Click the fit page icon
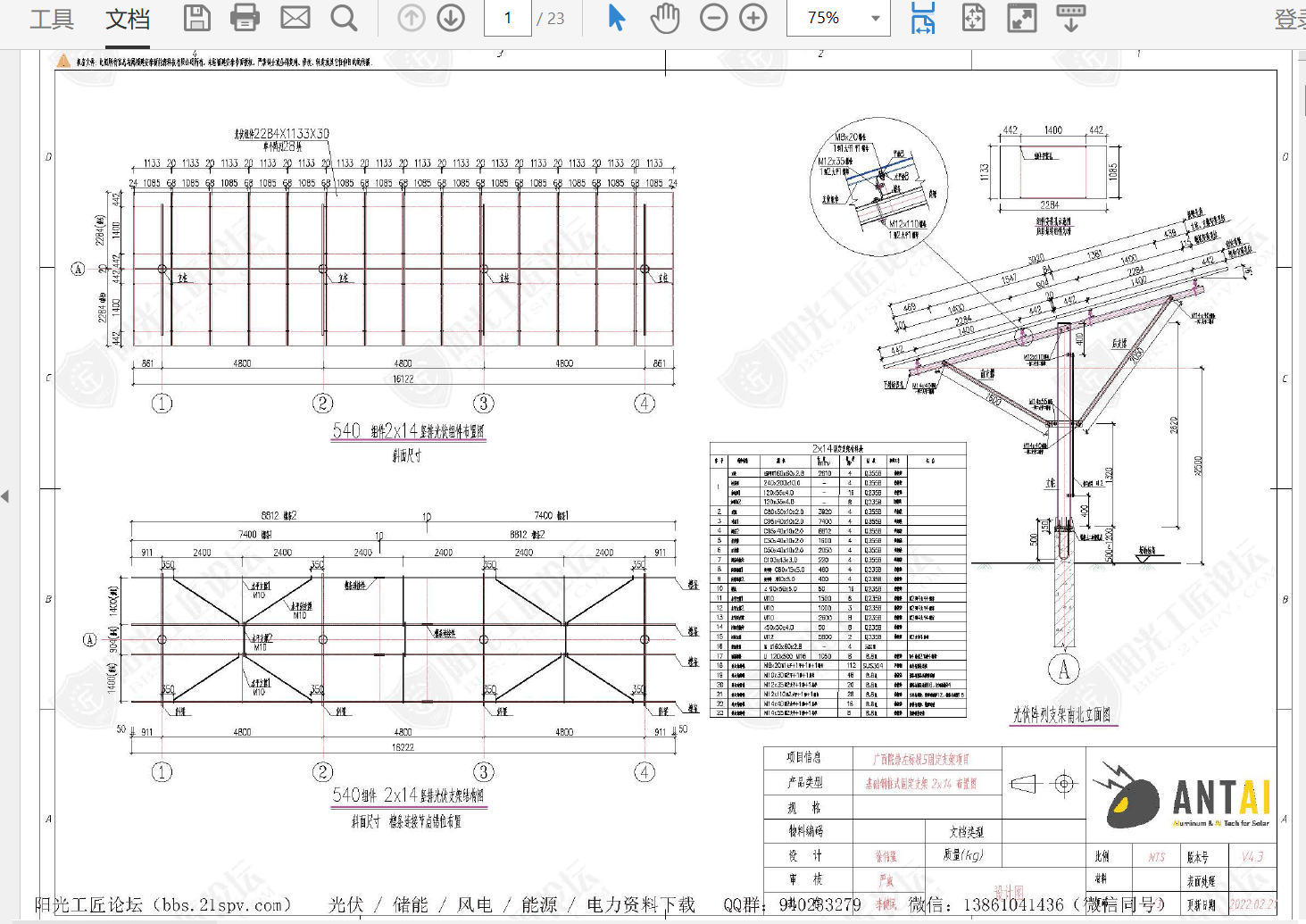 pyautogui.click(x=973, y=18)
